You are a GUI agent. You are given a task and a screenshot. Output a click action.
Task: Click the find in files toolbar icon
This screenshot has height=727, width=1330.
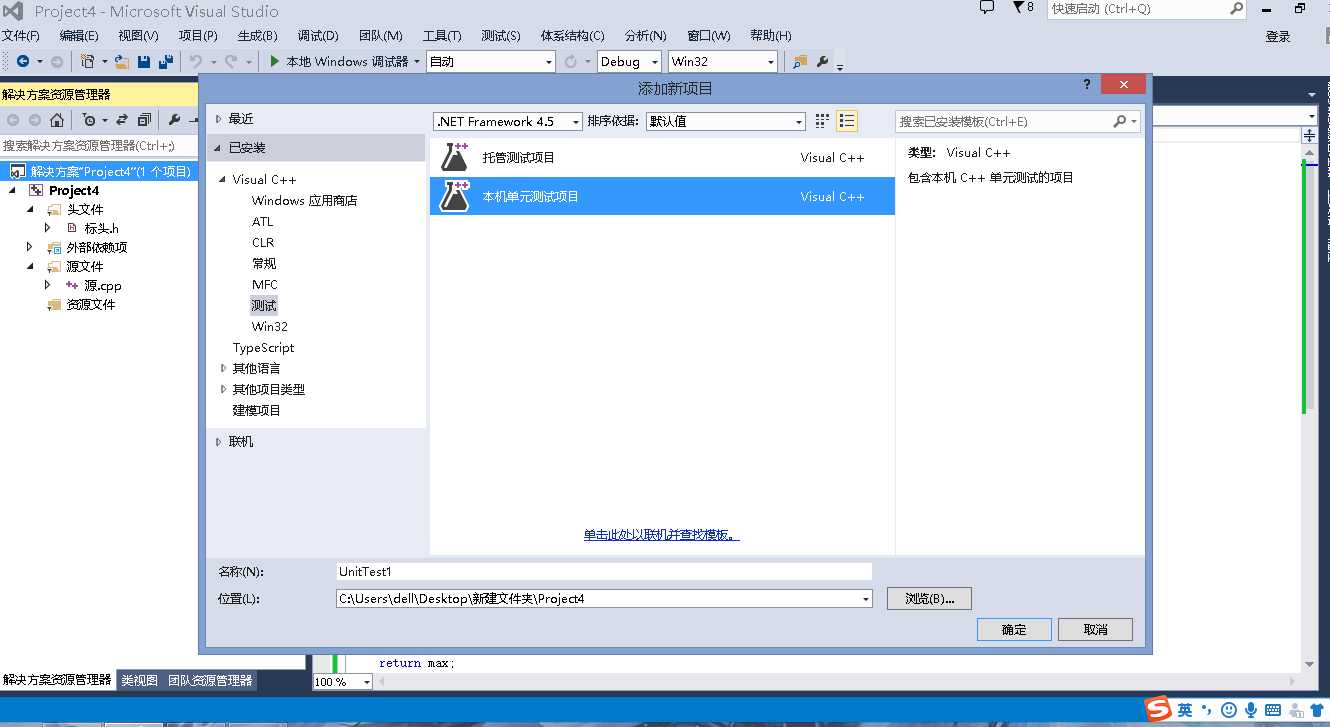tap(800, 62)
